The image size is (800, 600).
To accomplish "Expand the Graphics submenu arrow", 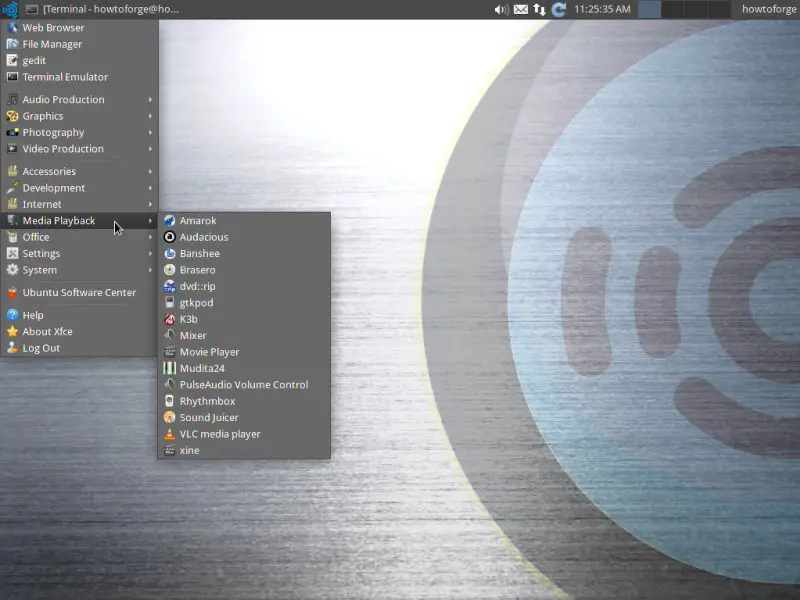I will 150,116.
